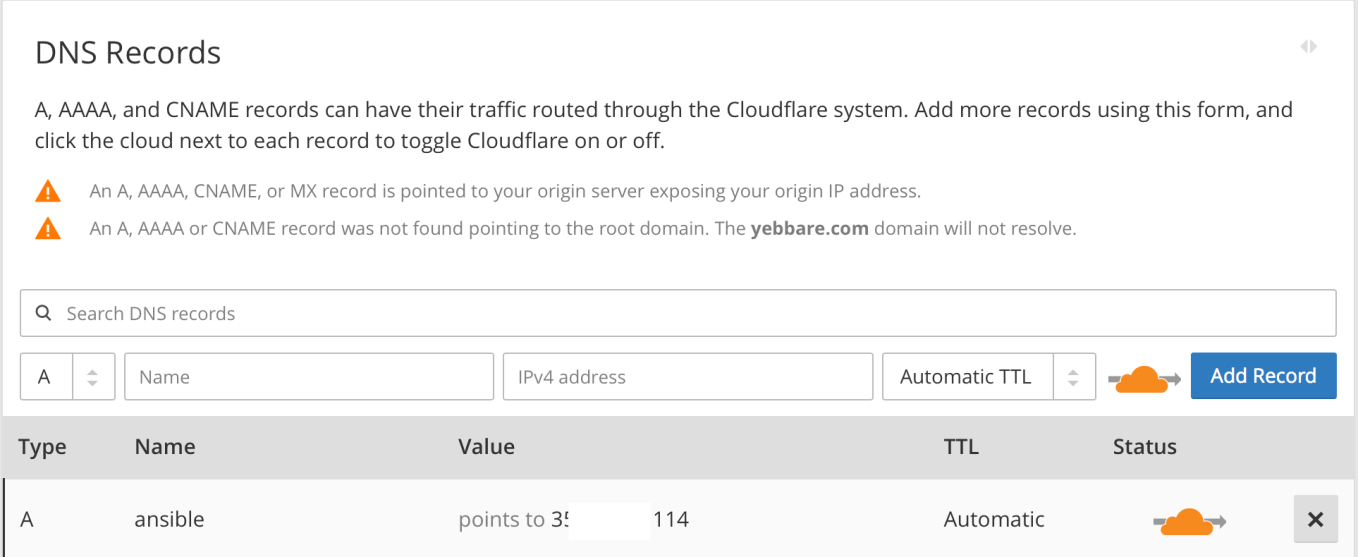Image resolution: width=1358 pixels, height=557 pixels.
Task: Edit the ansible record's Automatic TTL value
Action: [993, 520]
